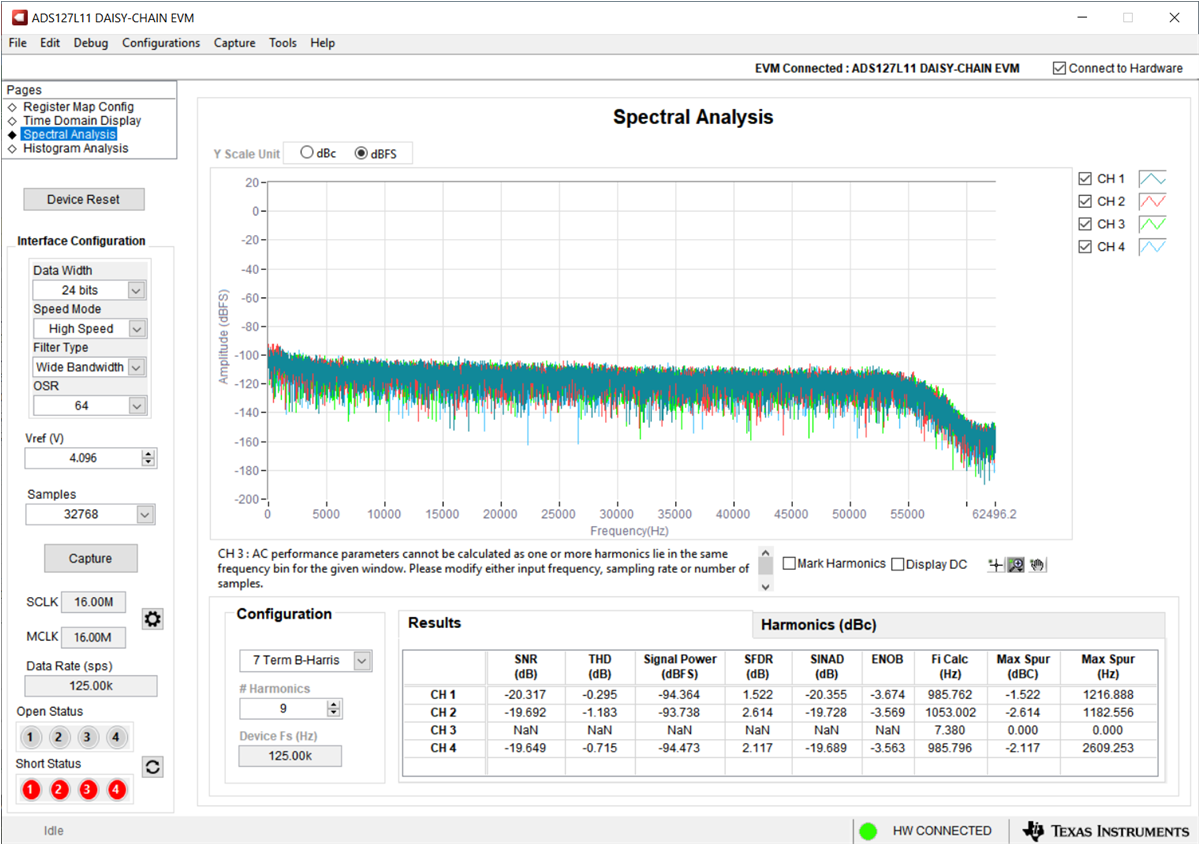
Task: Enable the Mark Harmonics checkbox
Action: click(789, 564)
